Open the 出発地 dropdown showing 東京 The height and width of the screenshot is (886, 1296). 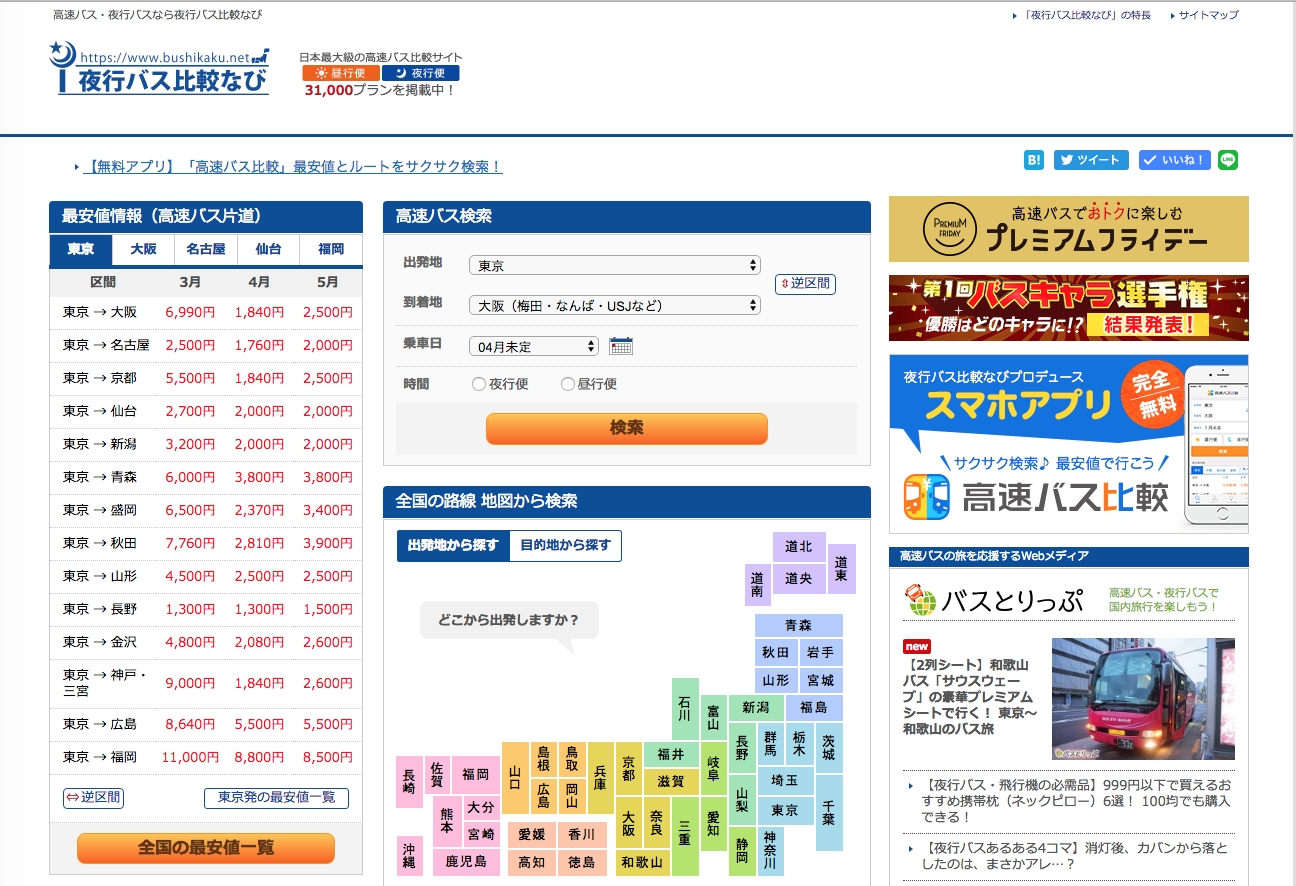[615, 265]
